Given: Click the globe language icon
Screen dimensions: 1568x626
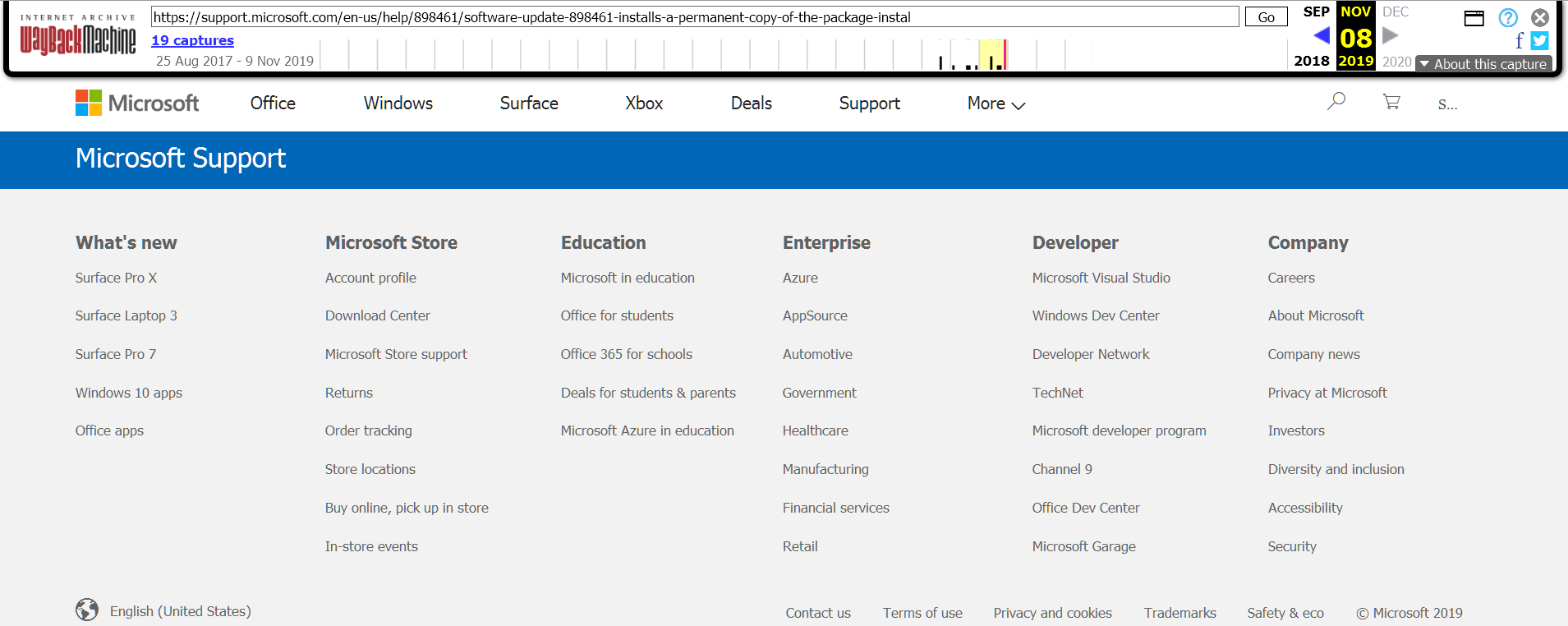Looking at the screenshot, I should (x=87, y=610).
